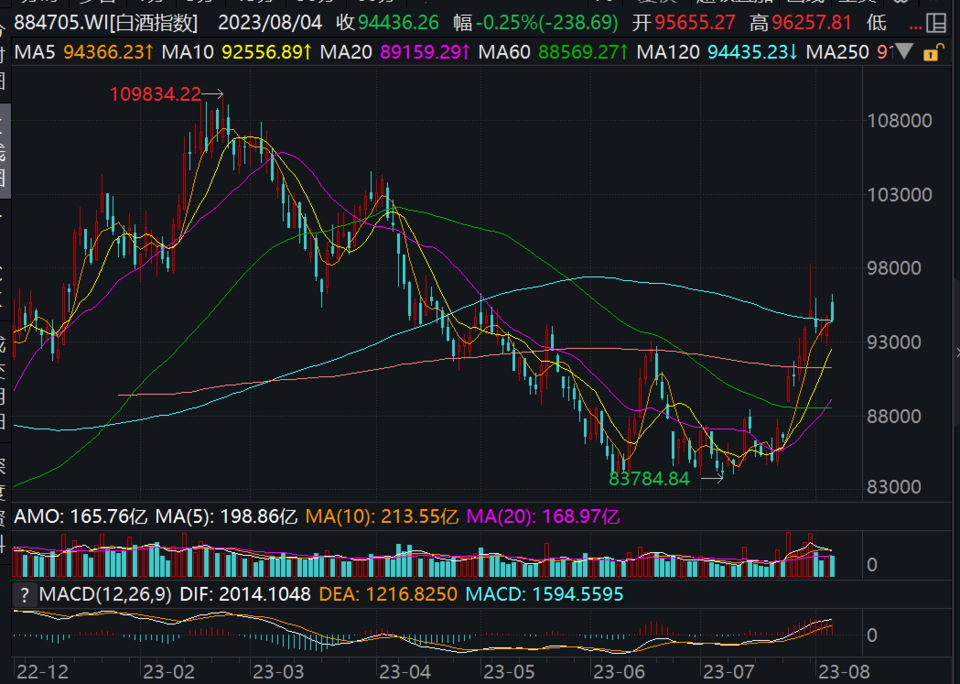The height and width of the screenshot is (684, 960).
Task: Select the highlighted left sidebar tab
Action: [x=4, y=133]
